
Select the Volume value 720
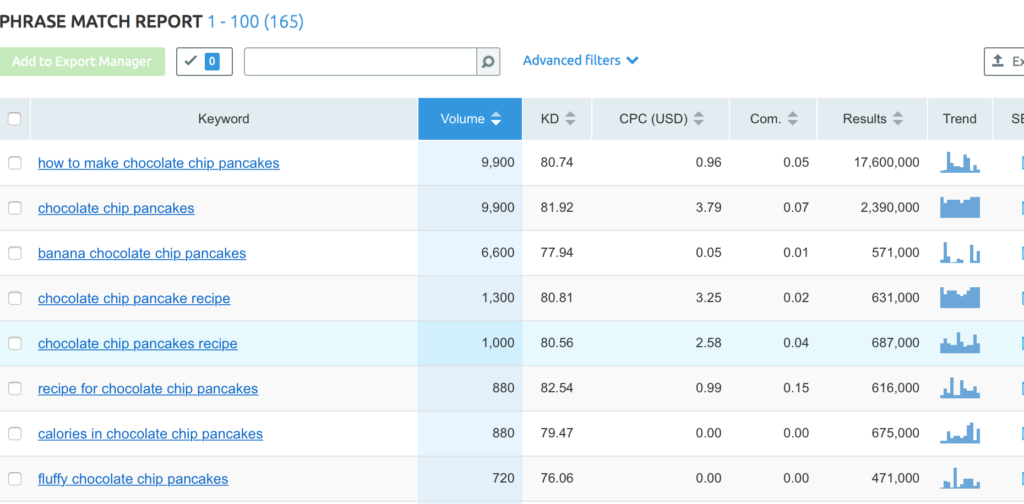504,478
